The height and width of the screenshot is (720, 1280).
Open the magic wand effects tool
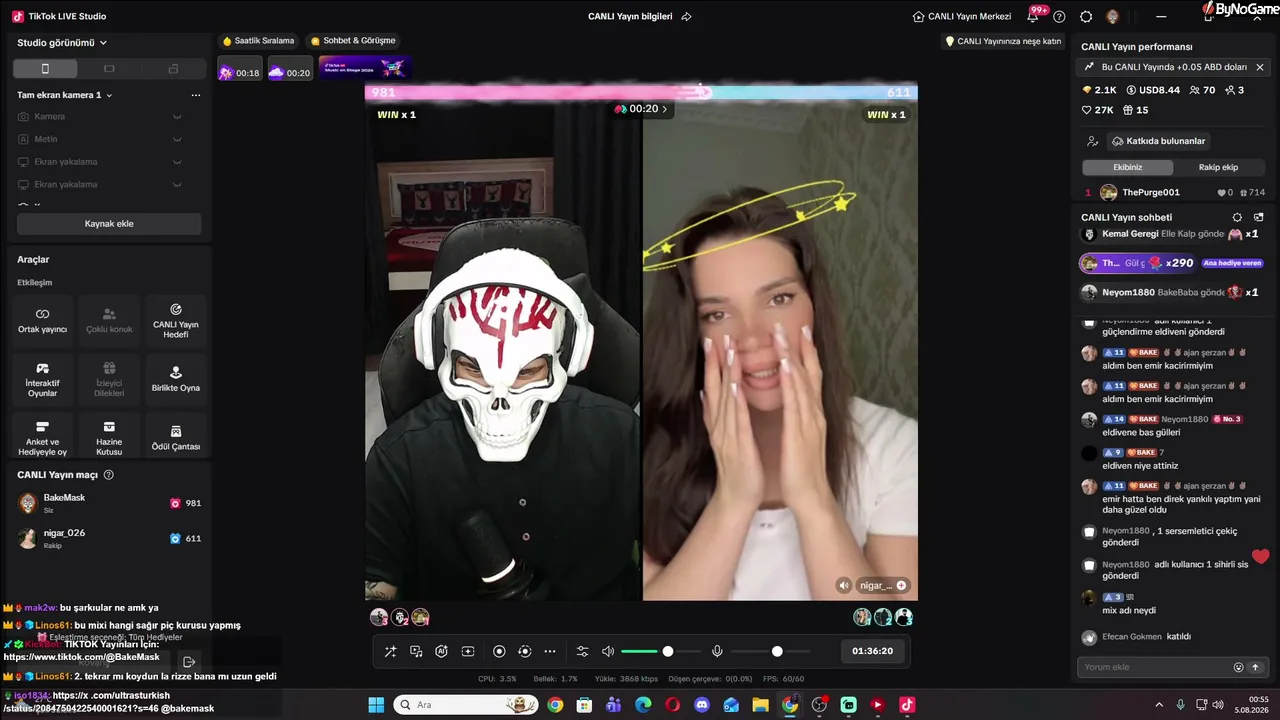pyautogui.click(x=391, y=651)
